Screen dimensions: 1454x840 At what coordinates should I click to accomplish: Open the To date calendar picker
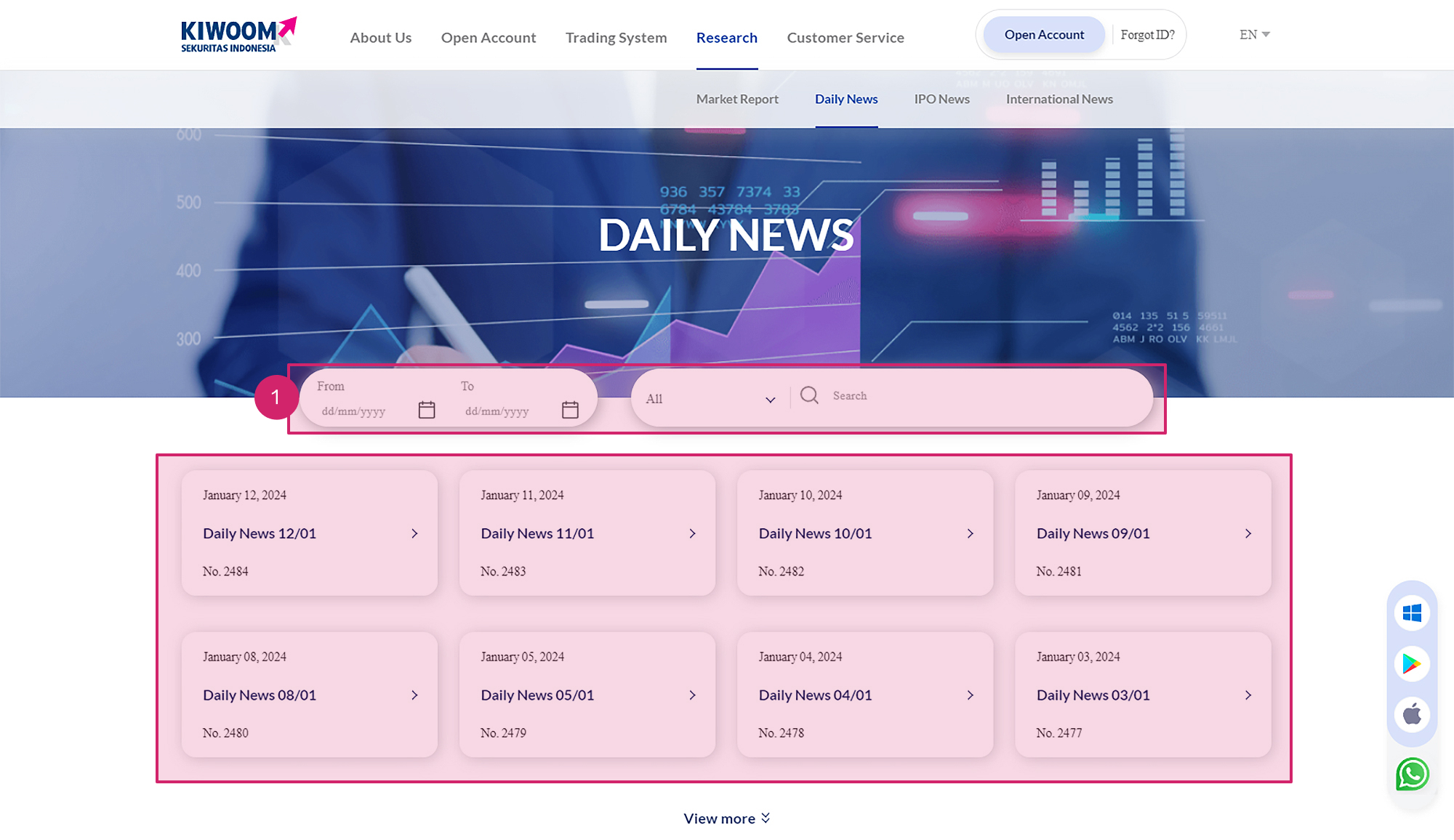(570, 409)
